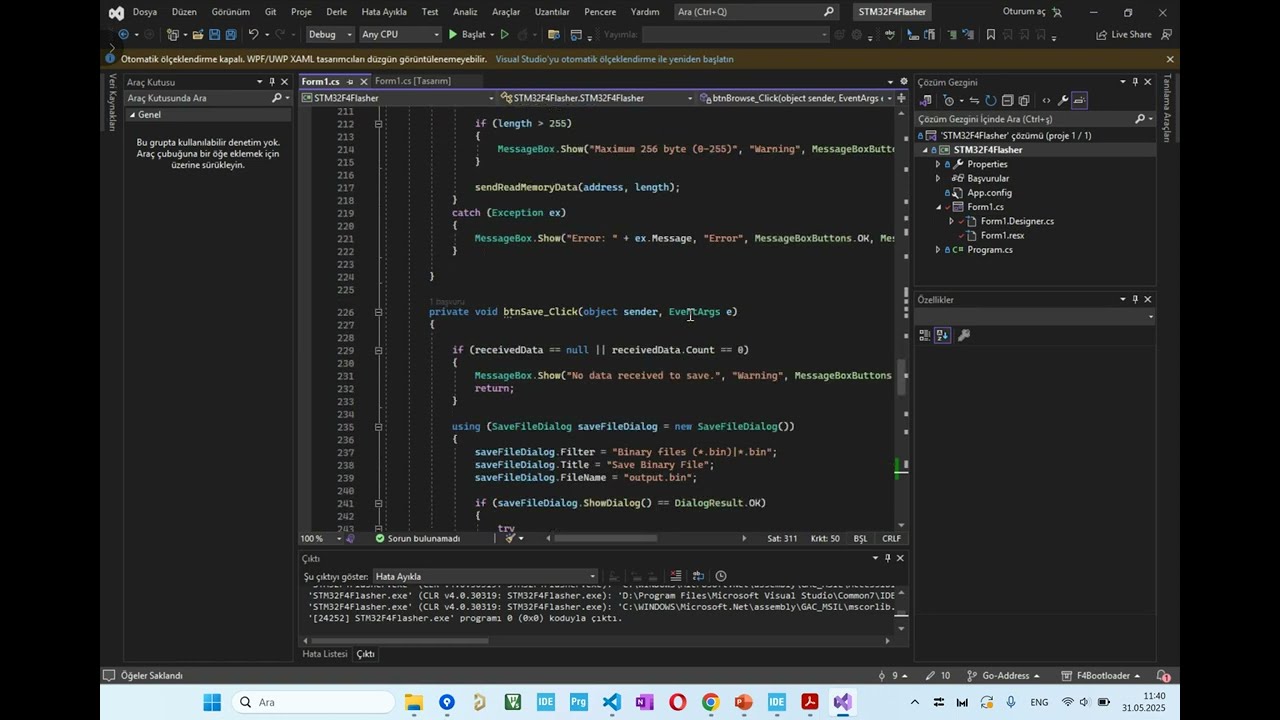This screenshot has width=1280, height=720.
Task: Open Properties wrench icon in Solution Explorer
Action: tap(1062, 100)
